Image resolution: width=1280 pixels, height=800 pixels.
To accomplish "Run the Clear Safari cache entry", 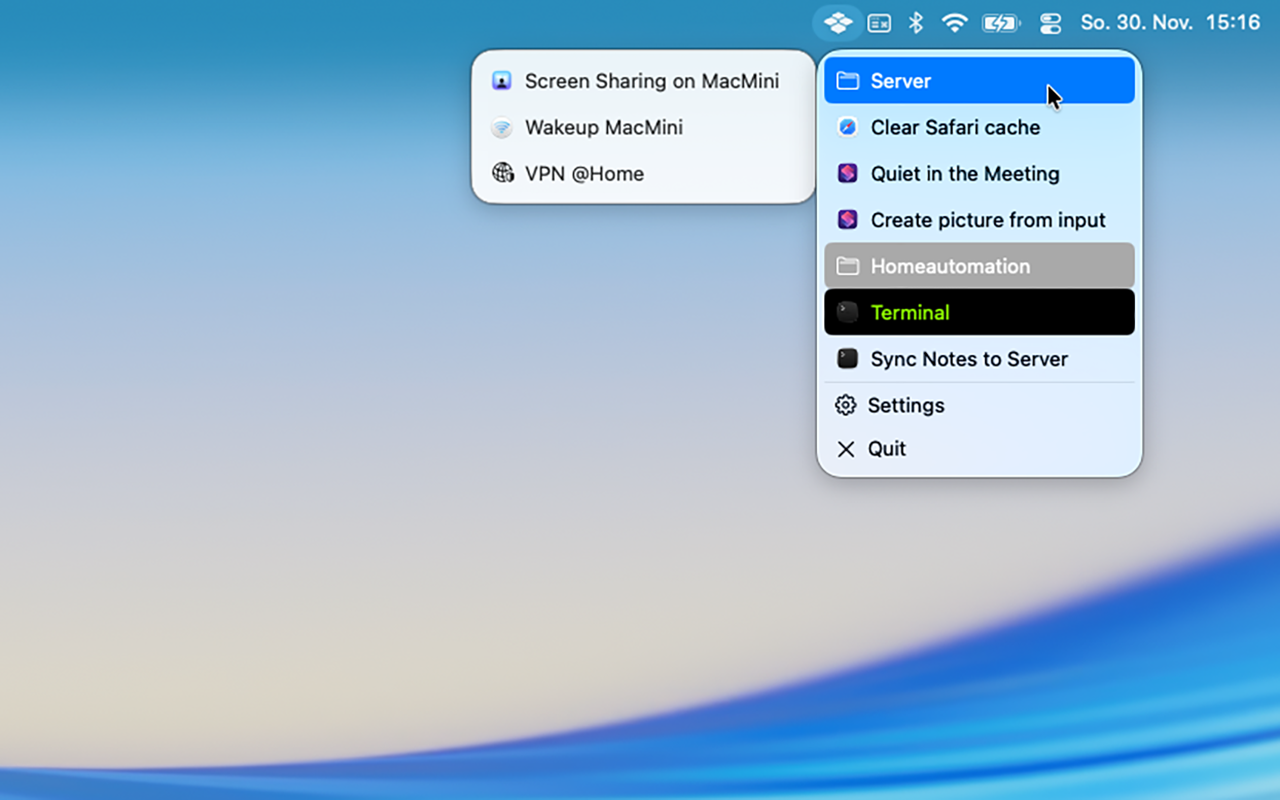I will tap(955, 127).
